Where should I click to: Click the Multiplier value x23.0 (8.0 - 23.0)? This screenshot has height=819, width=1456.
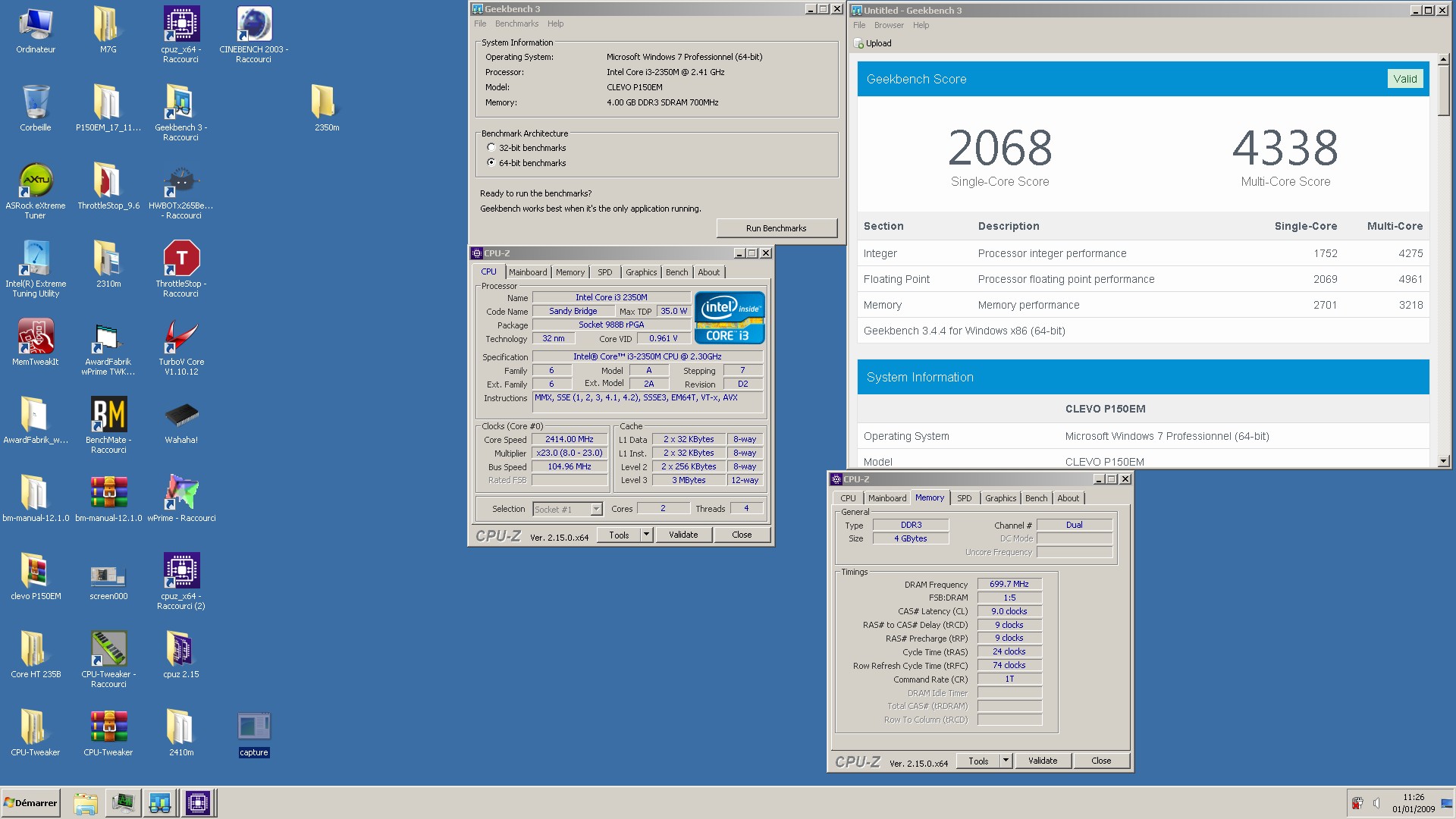click(570, 453)
